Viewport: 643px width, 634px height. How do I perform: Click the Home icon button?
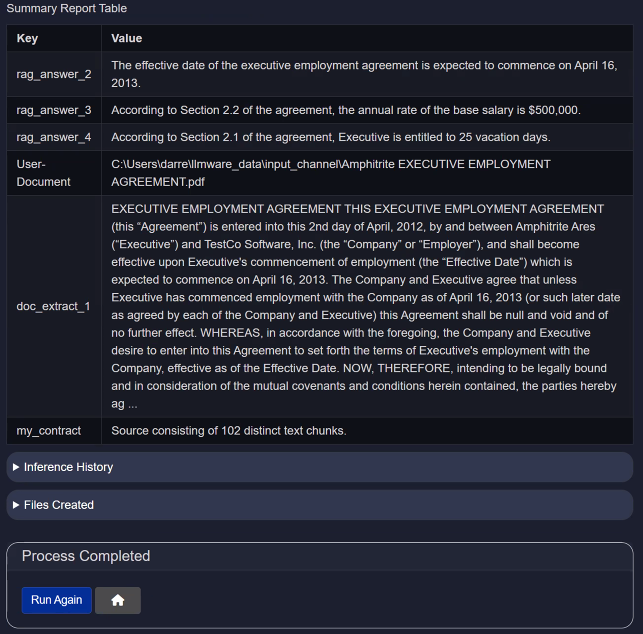(x=118, y=600)
